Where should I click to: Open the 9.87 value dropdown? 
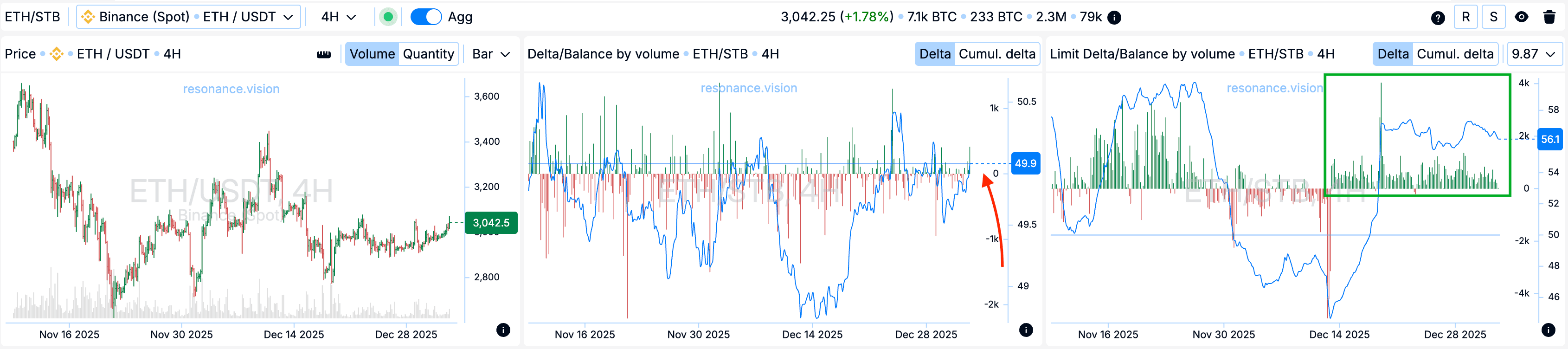[x=1533, y=54]
